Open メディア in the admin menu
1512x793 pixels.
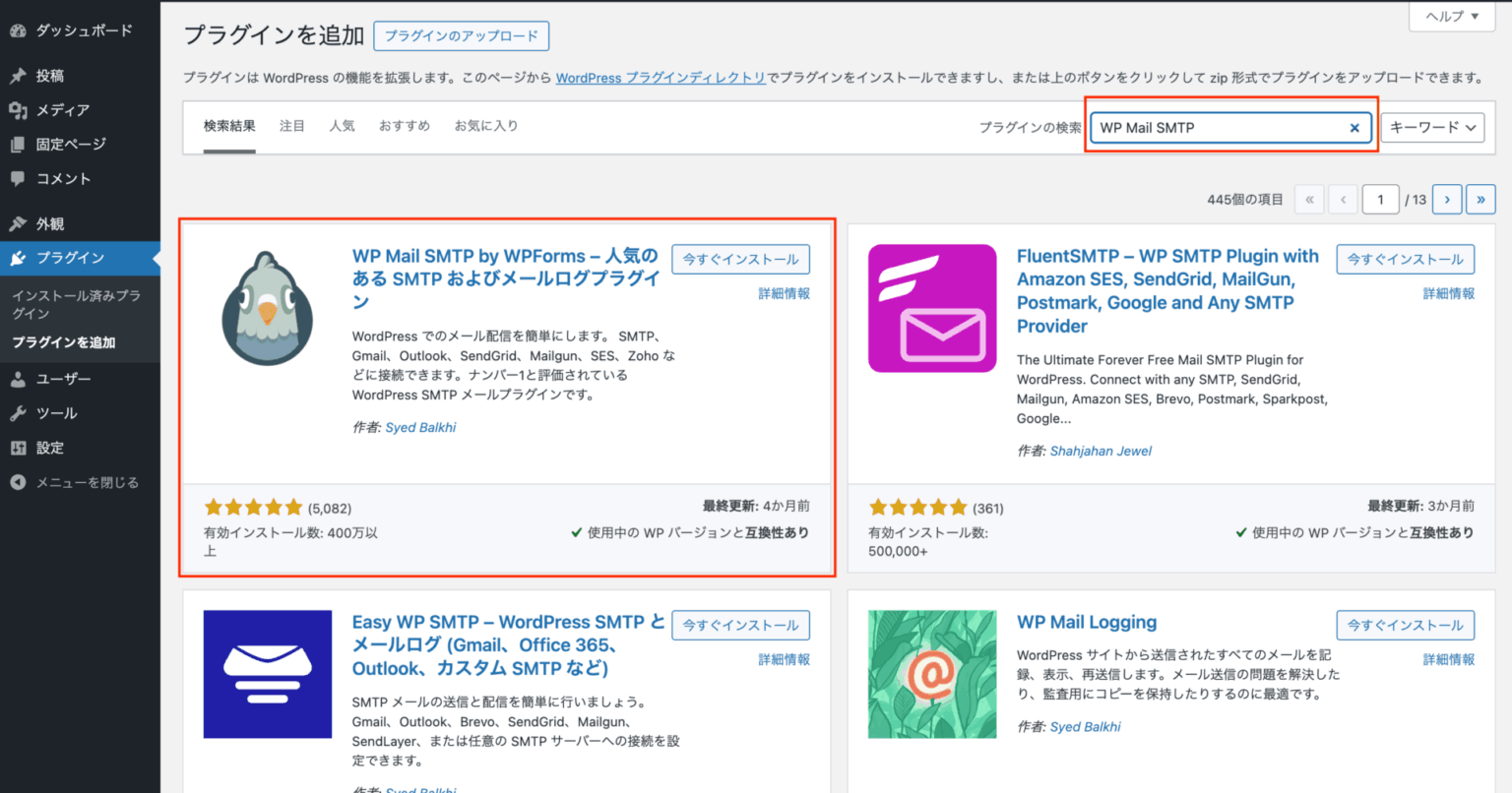63,110
